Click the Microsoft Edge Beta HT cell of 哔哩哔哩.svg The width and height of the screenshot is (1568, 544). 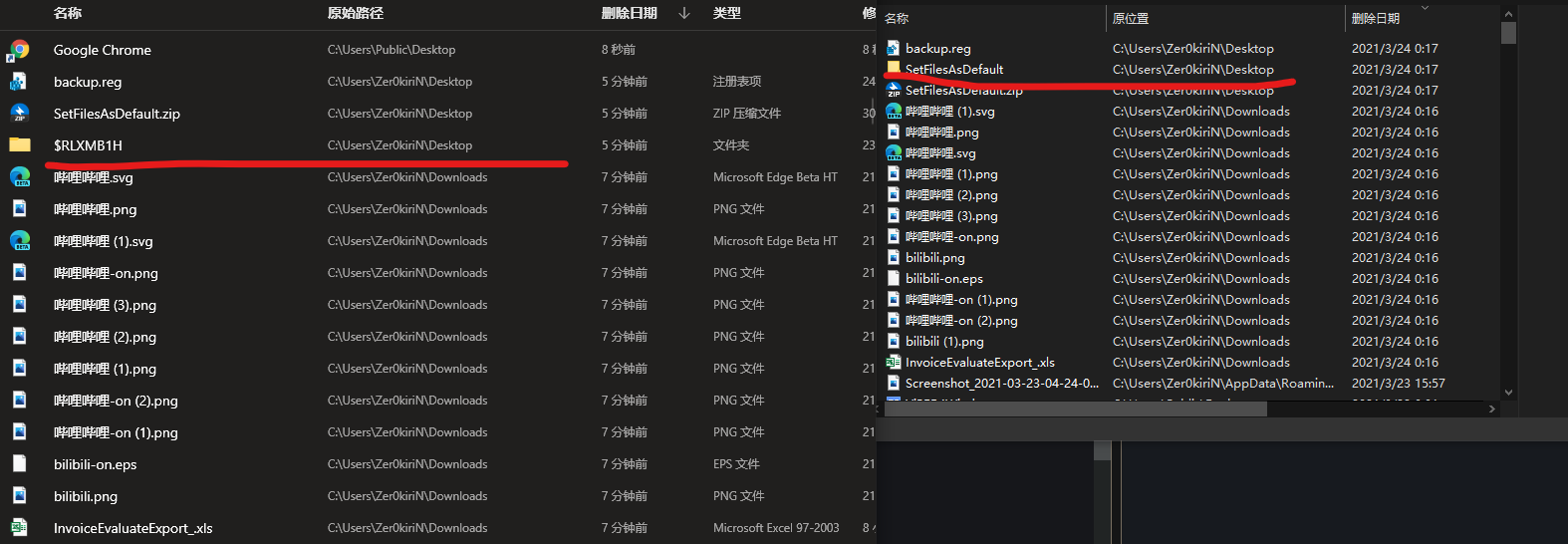(775, 177)
